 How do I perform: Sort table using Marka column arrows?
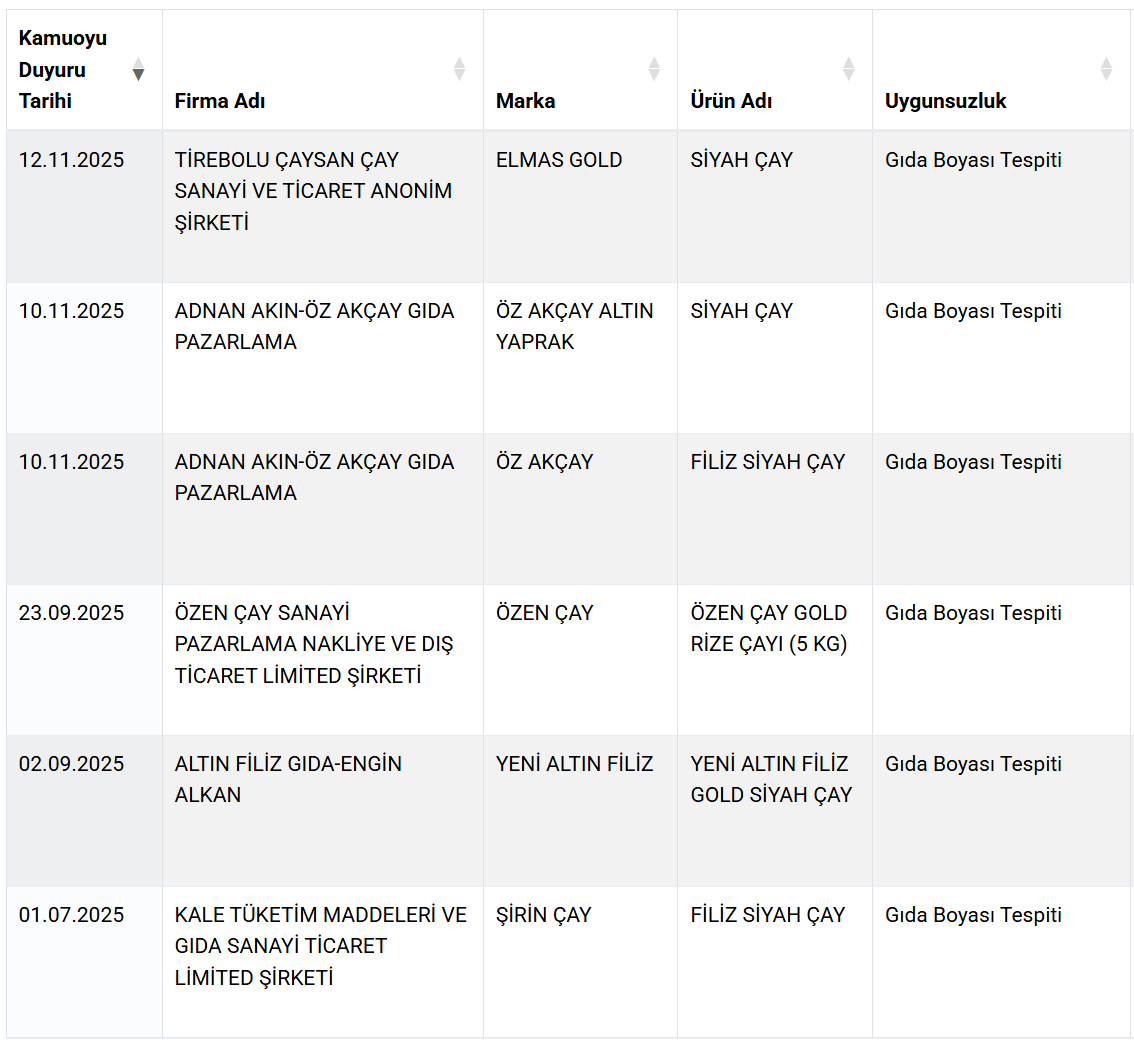point(654,69)
